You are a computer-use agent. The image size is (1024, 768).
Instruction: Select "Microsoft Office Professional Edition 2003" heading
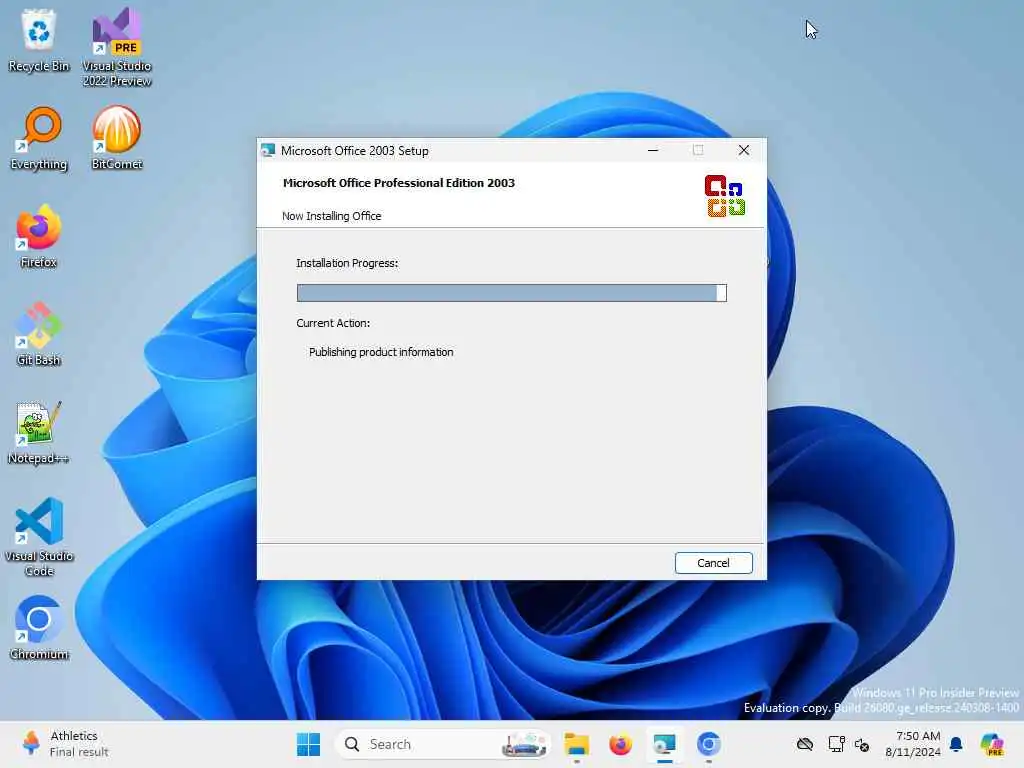398,183
